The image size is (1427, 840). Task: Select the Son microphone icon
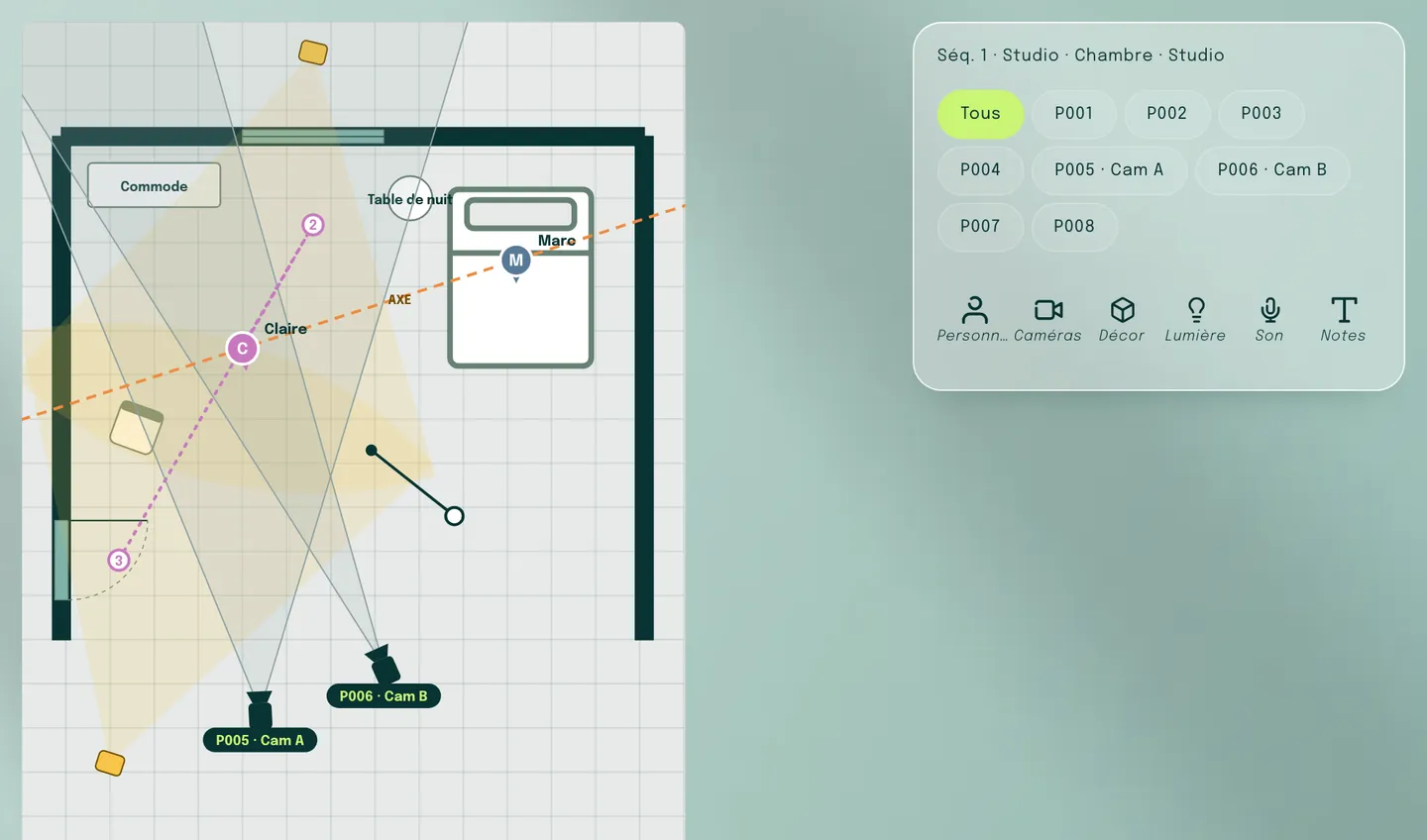(1269, 310)
